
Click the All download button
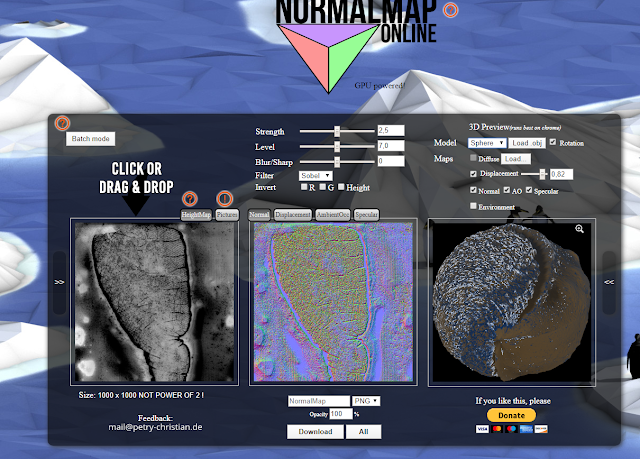pyautogui.click(x=364, y=432)
